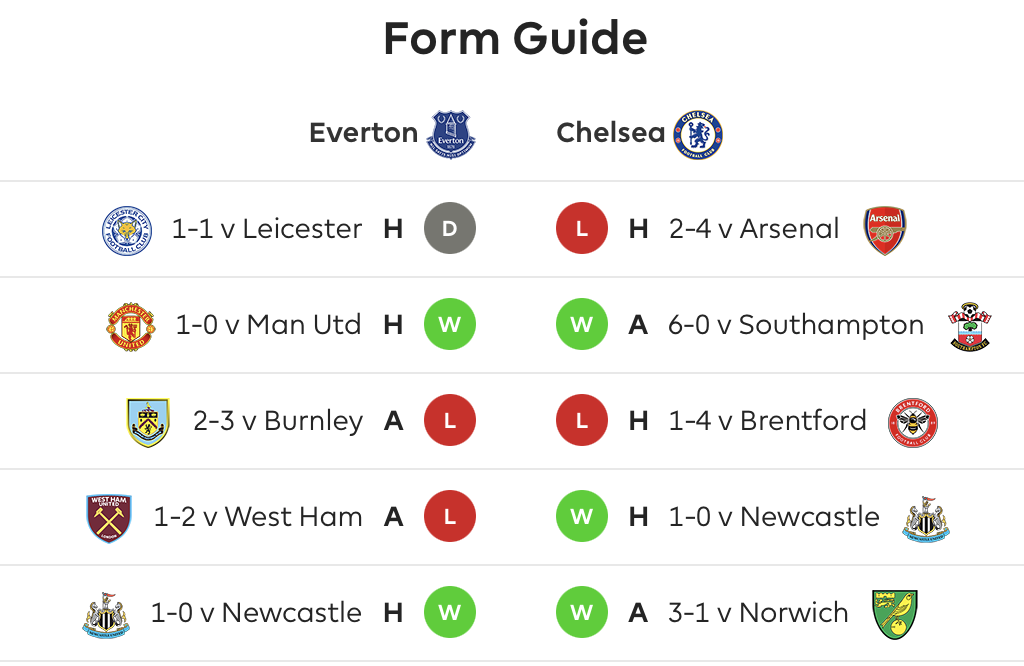Viewport: 1024px width, 666px height.
Task: Open the 1-4 v Brentford result
Action: pos(767,420)
